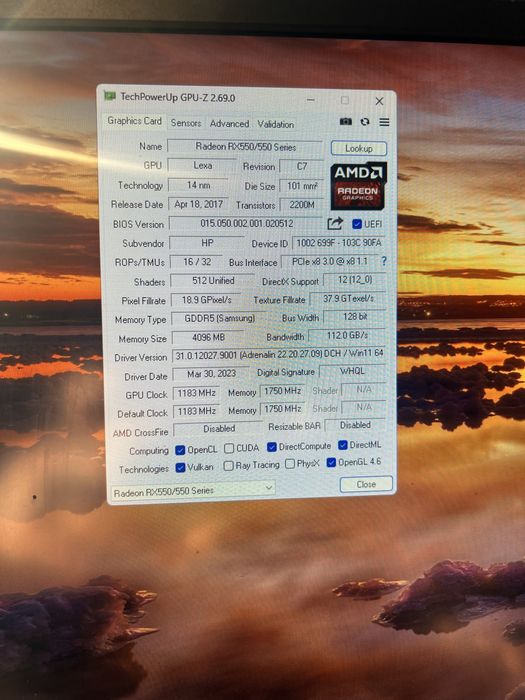Go to the Validation tab

[275, 124]
